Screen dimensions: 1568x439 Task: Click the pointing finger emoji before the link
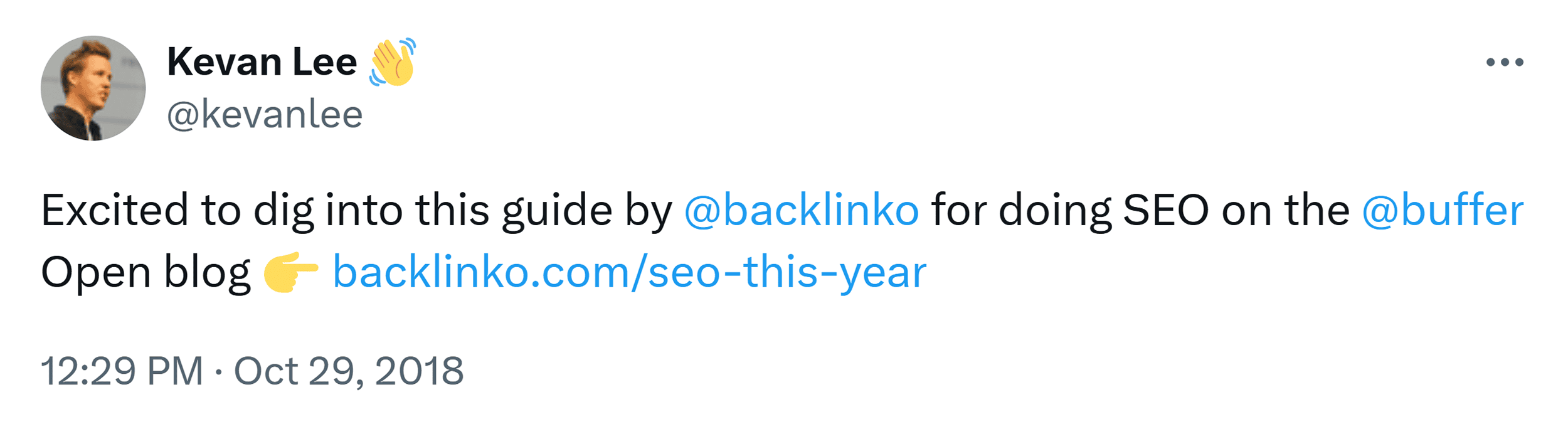pos(290,273)
